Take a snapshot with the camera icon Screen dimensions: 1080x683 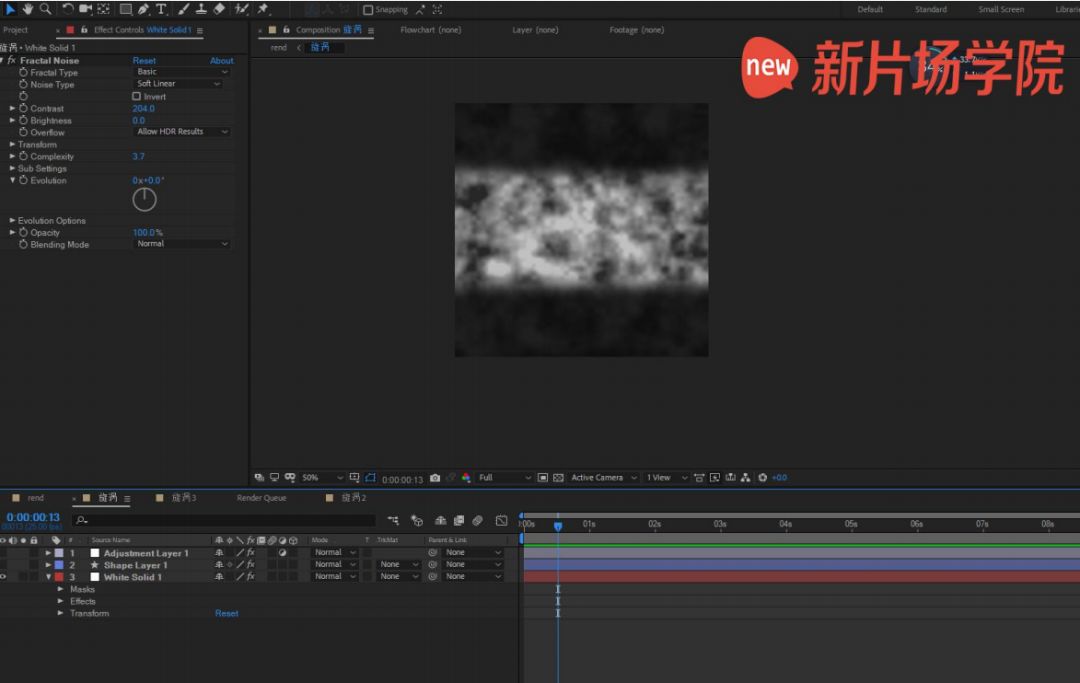(435, 478)
